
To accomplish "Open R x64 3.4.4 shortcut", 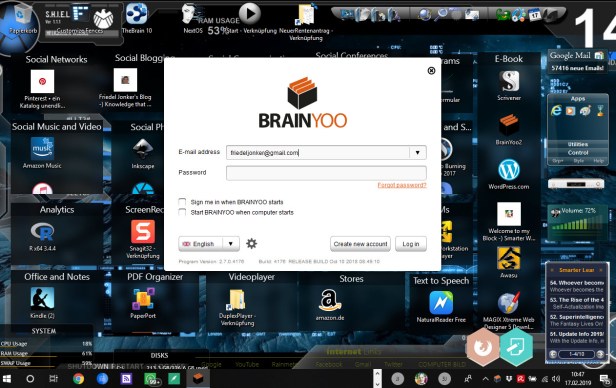I will pyautogui.click(x=42, y=232).
